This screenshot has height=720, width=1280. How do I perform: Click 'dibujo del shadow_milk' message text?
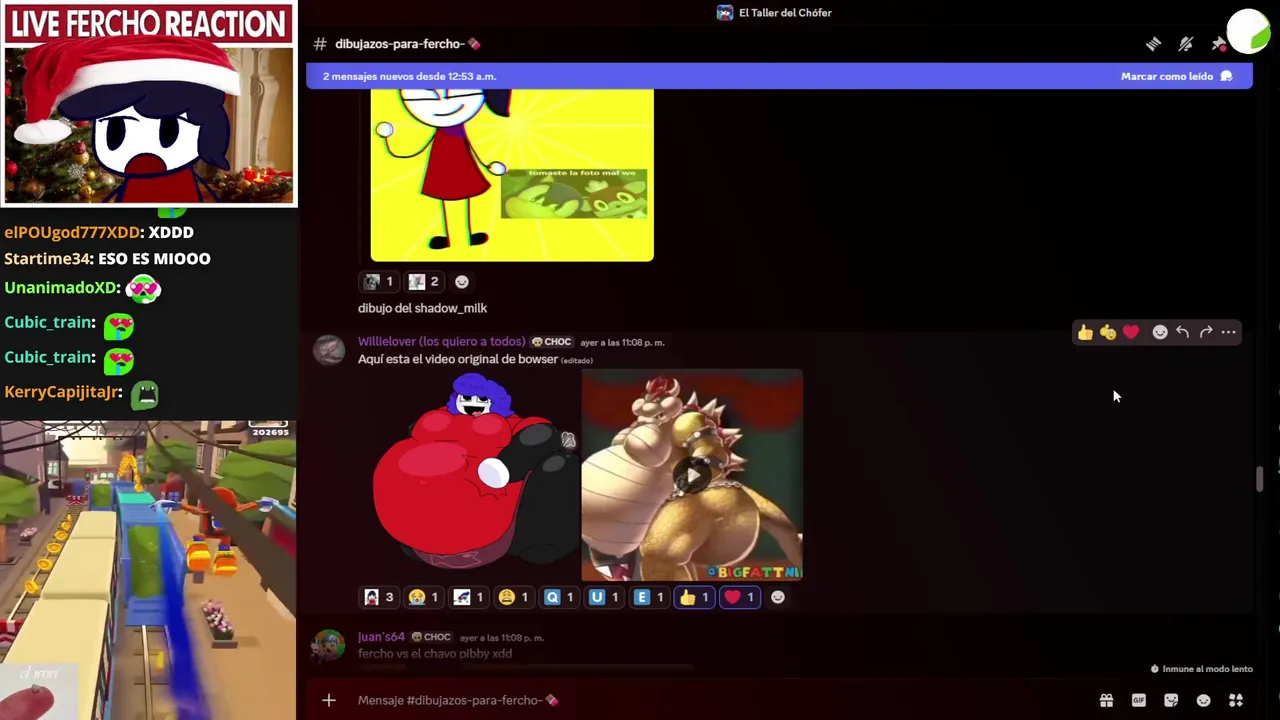pyautogui.click(x=422, y=308)
